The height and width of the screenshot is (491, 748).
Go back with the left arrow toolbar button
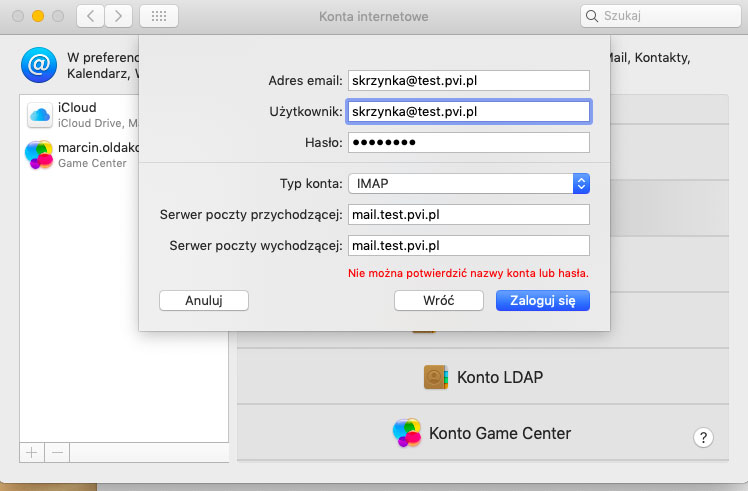(x=90, y=17)
